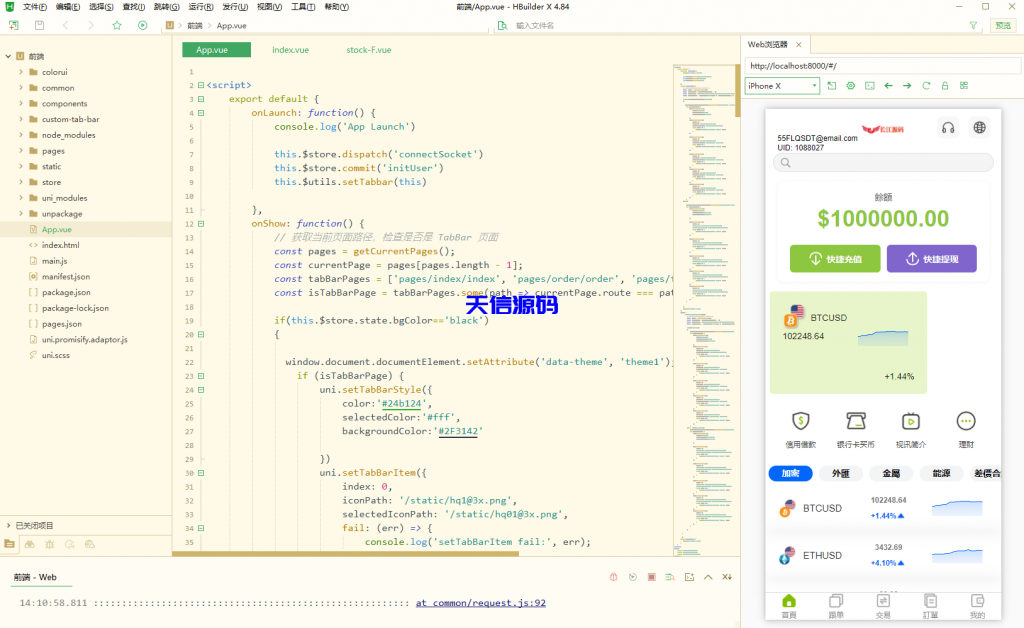Click the run (play) icon in the toolbar

click(143, 25)
